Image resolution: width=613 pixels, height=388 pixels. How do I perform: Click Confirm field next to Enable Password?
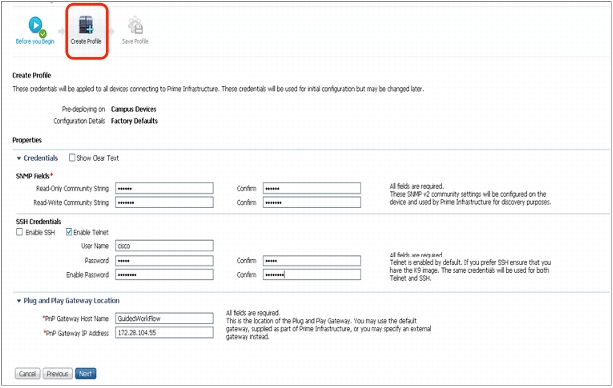(x=312, y=275)
